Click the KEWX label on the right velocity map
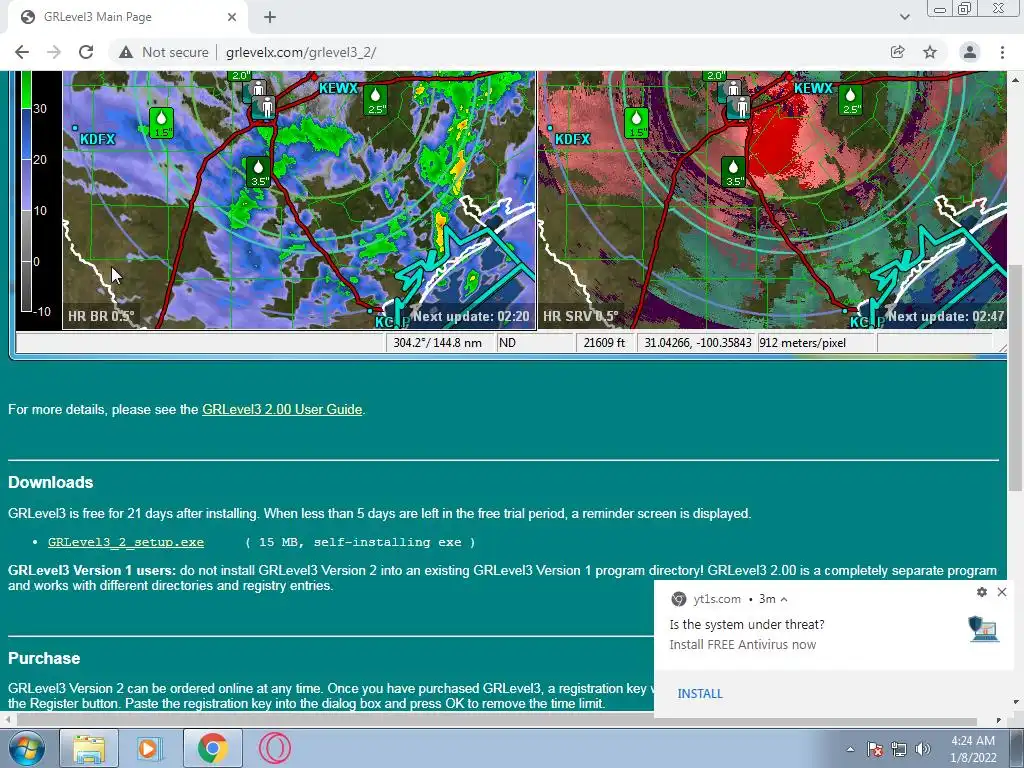1024x768 pixels. pos(814,88)
